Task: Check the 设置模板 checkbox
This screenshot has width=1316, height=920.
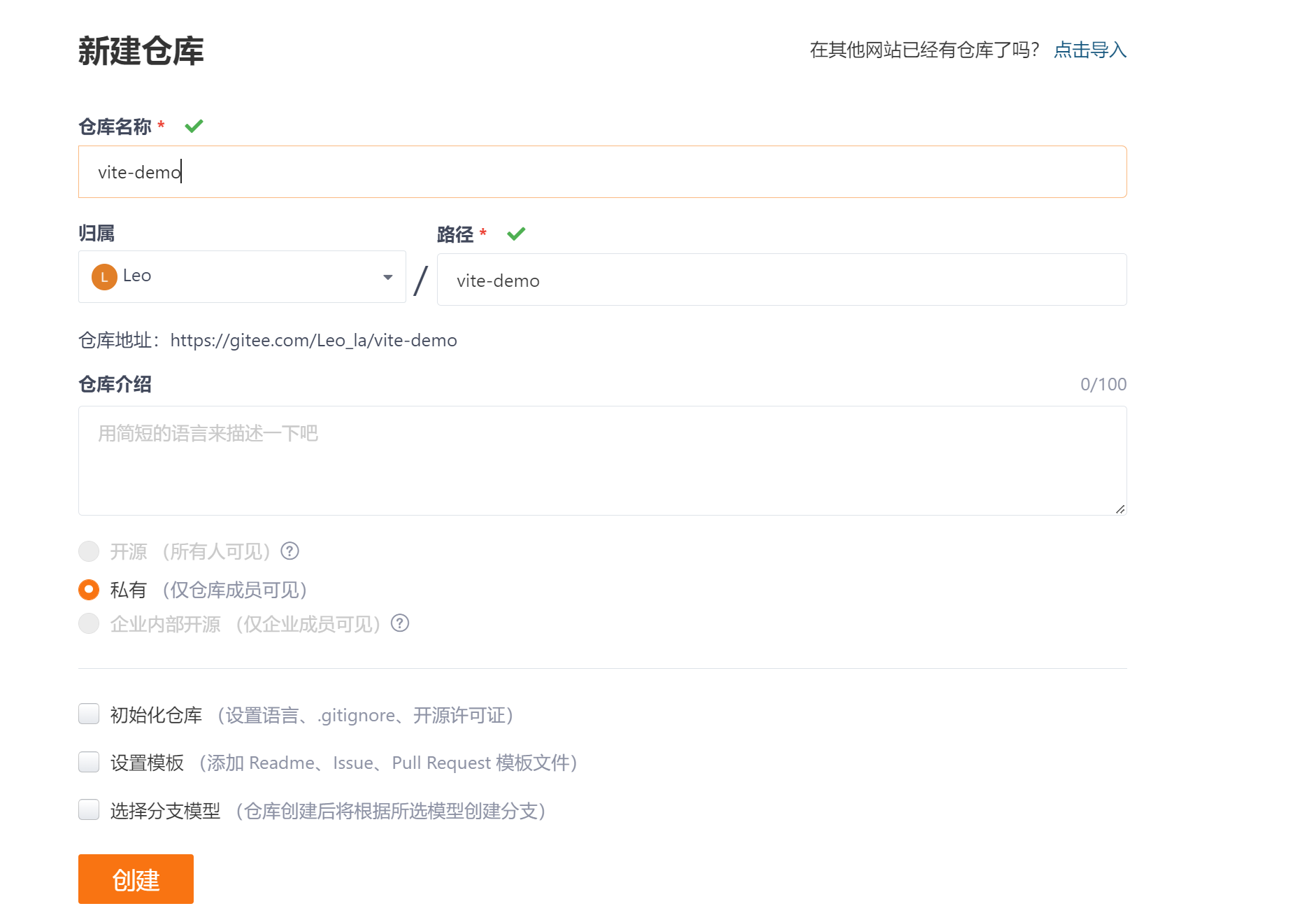Action: pos(89,762)
